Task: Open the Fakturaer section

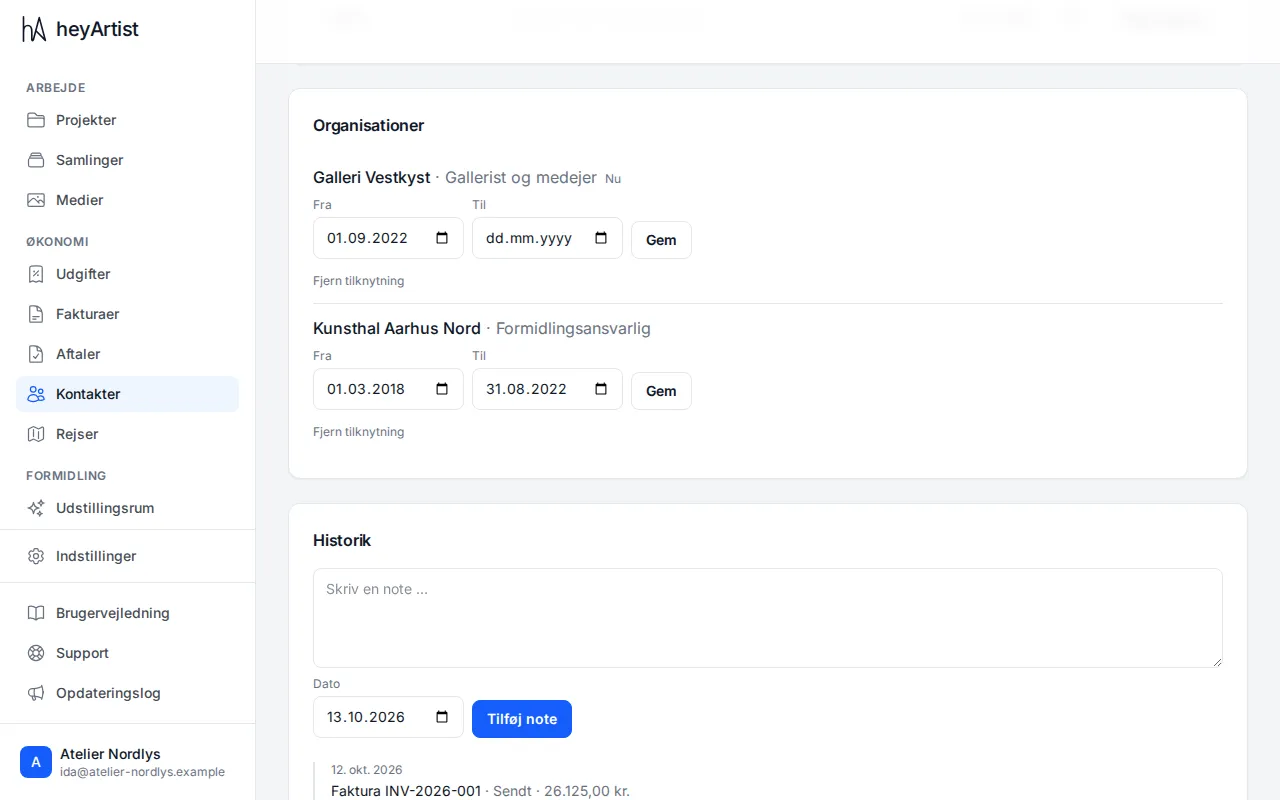Action: pos(127,314)
